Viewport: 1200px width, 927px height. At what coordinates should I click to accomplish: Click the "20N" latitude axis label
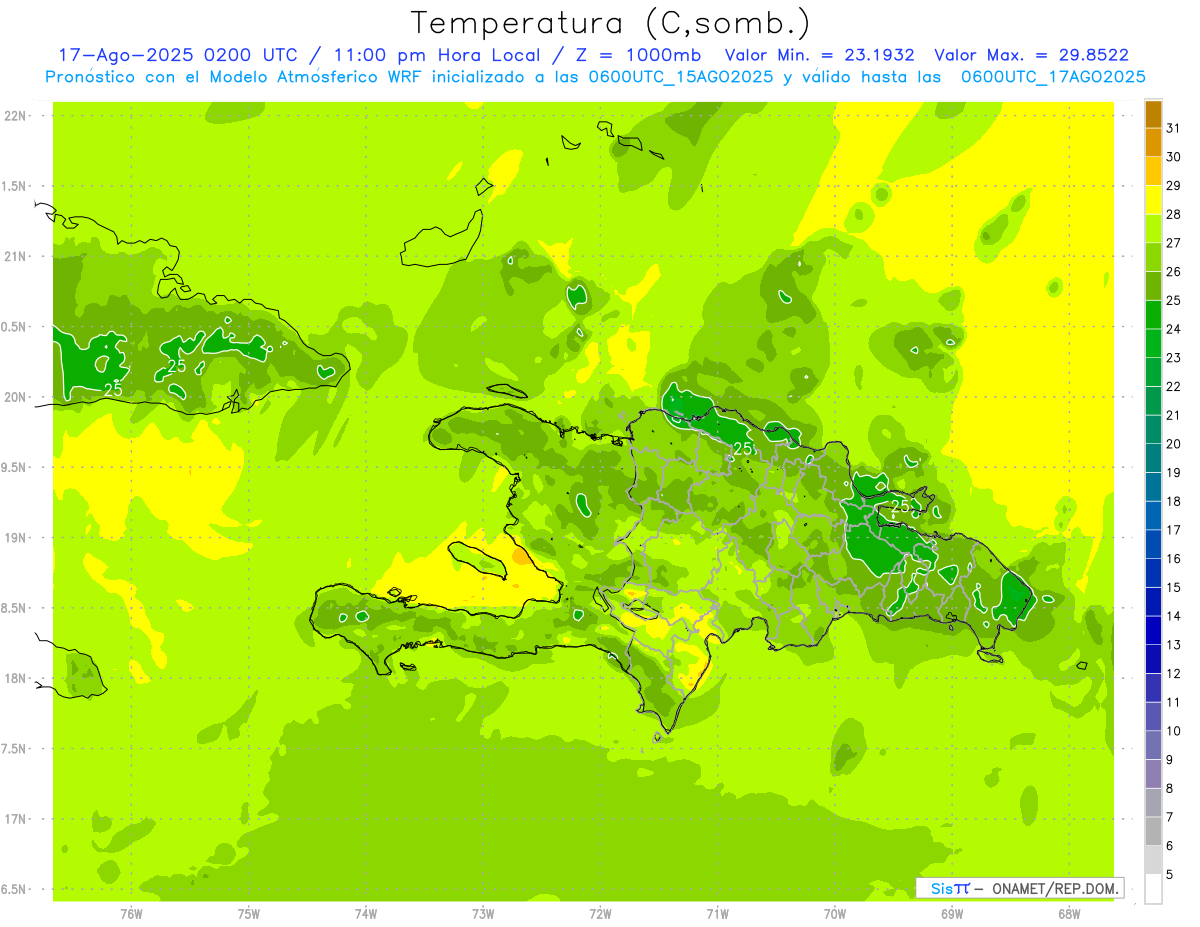click(15, 398)
